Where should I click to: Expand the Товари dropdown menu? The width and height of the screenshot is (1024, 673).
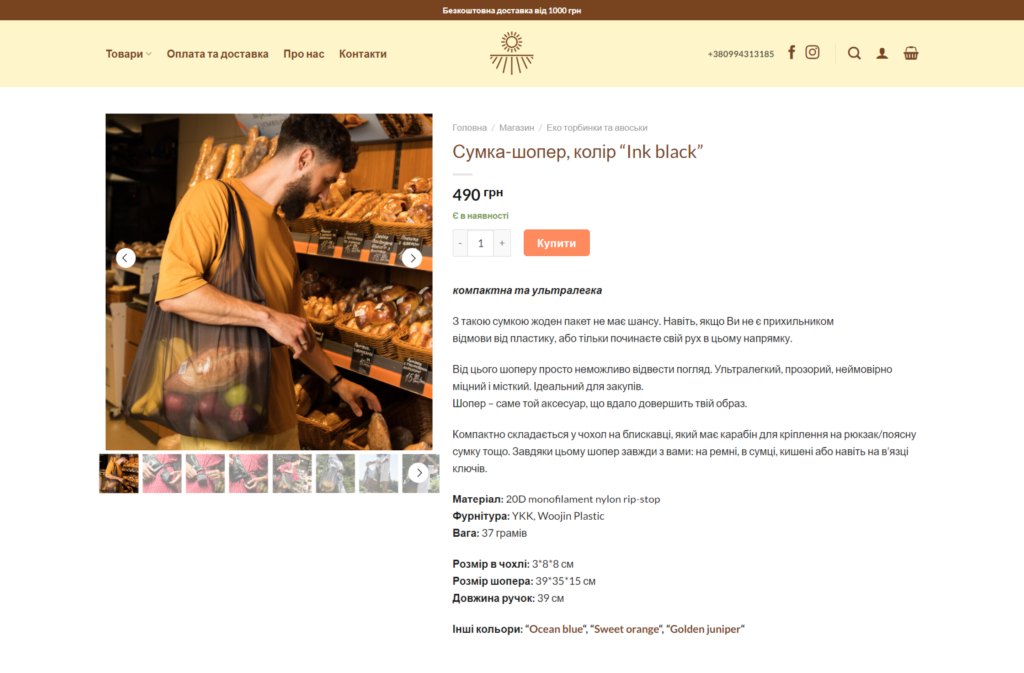[129, 54]
